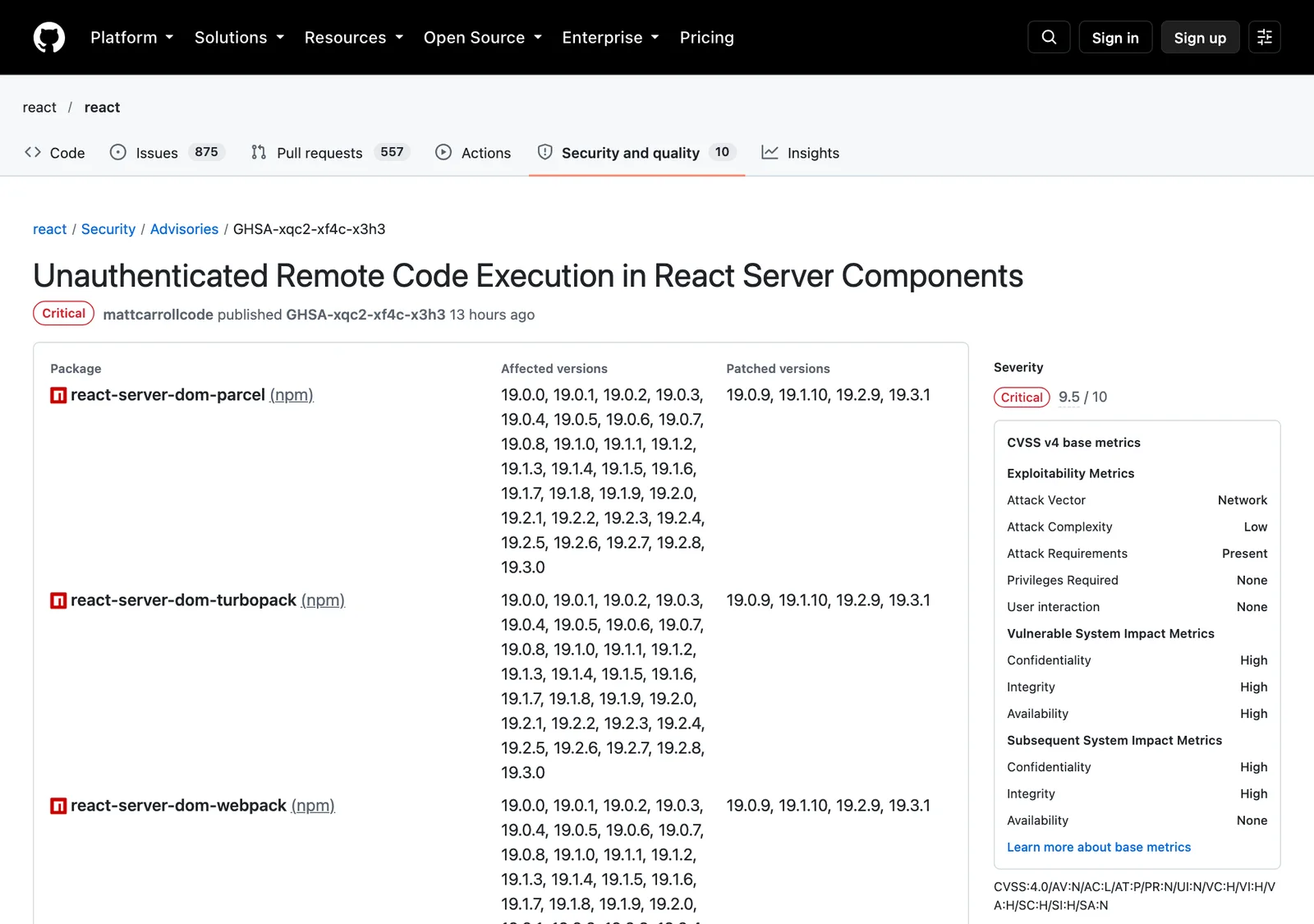
Task: Click the 9.5 severity score
Action: pyautogui.click(x=1069, y=398)
